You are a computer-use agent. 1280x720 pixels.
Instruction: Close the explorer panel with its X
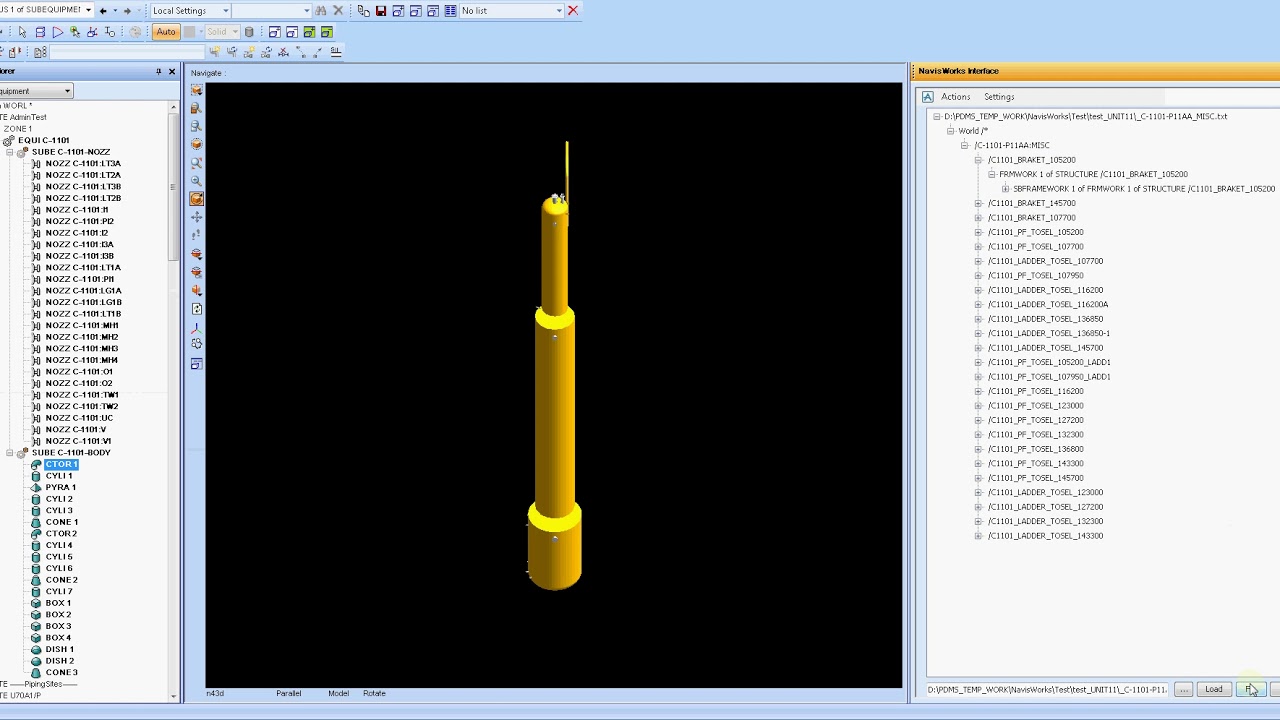tap(172, 71)
